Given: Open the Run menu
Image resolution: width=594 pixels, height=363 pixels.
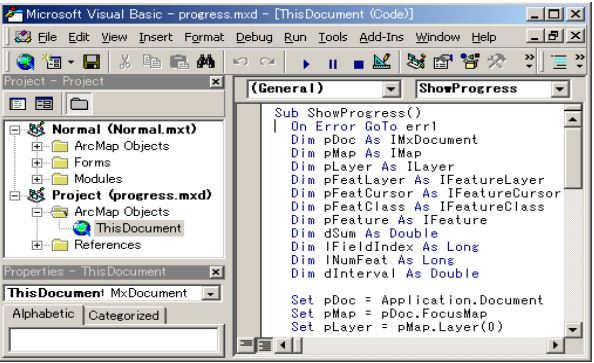Looking at the screenshot, I should (x=295, y=37).
